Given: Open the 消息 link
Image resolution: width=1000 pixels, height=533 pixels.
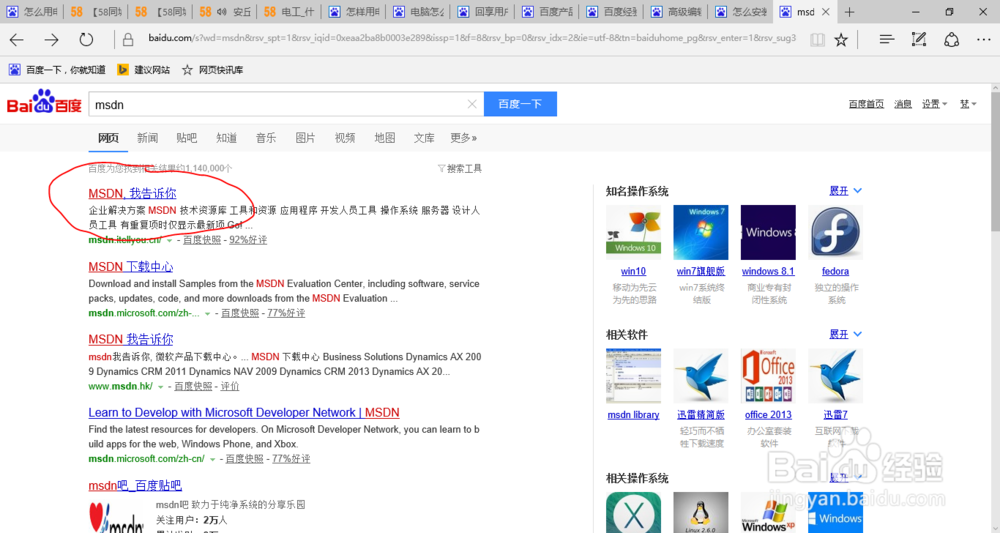Looking at the screenshot, I should point(903,104).
